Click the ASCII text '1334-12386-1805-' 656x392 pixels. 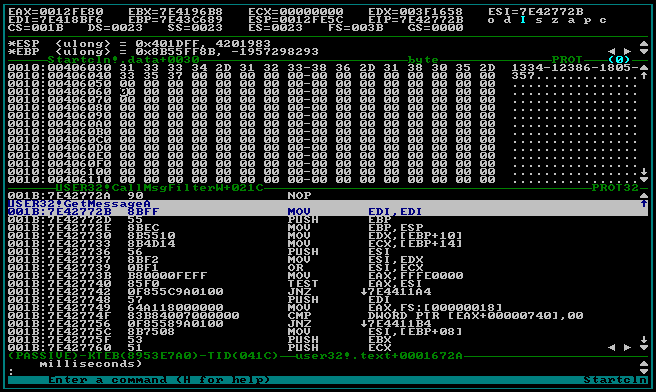pos(575,68)
